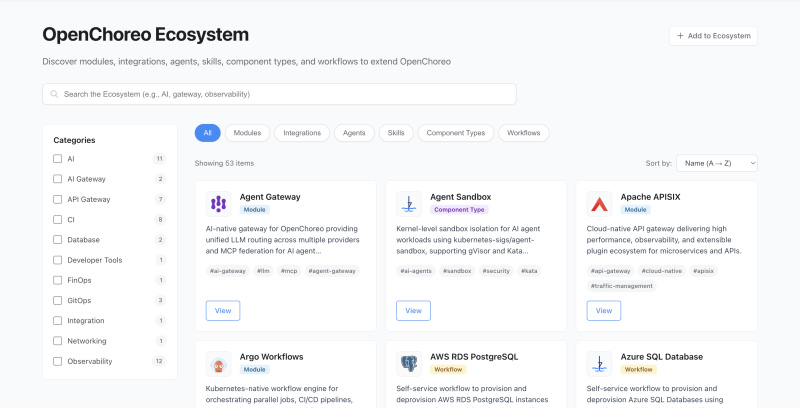This screenshot has height=408, width=800.
Task: Click the AWS RDS PostgreSQL card title
Action: (474, 357)
